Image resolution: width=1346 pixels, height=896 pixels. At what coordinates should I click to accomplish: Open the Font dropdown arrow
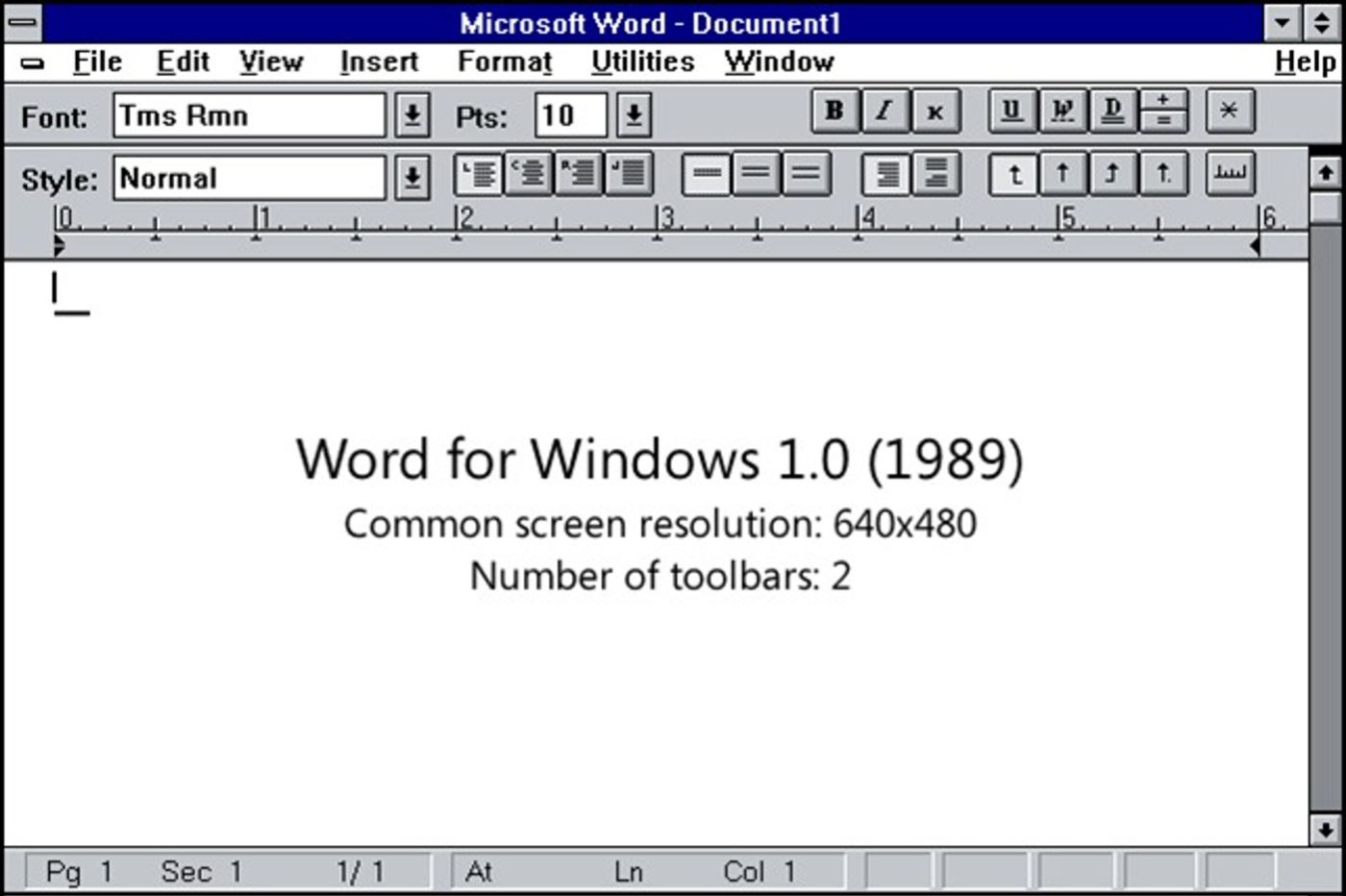click(411, 115)
